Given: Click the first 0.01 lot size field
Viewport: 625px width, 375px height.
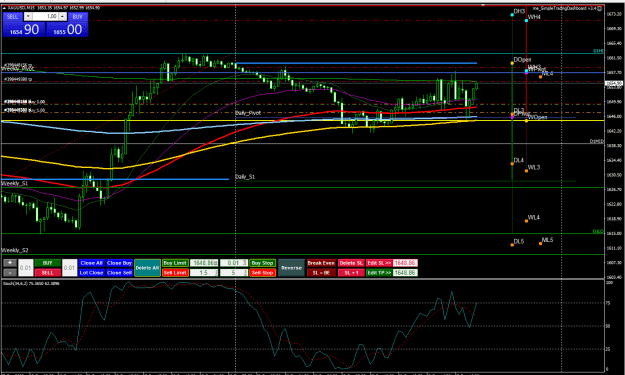Looking at the screenshot, I should [26, 268].
